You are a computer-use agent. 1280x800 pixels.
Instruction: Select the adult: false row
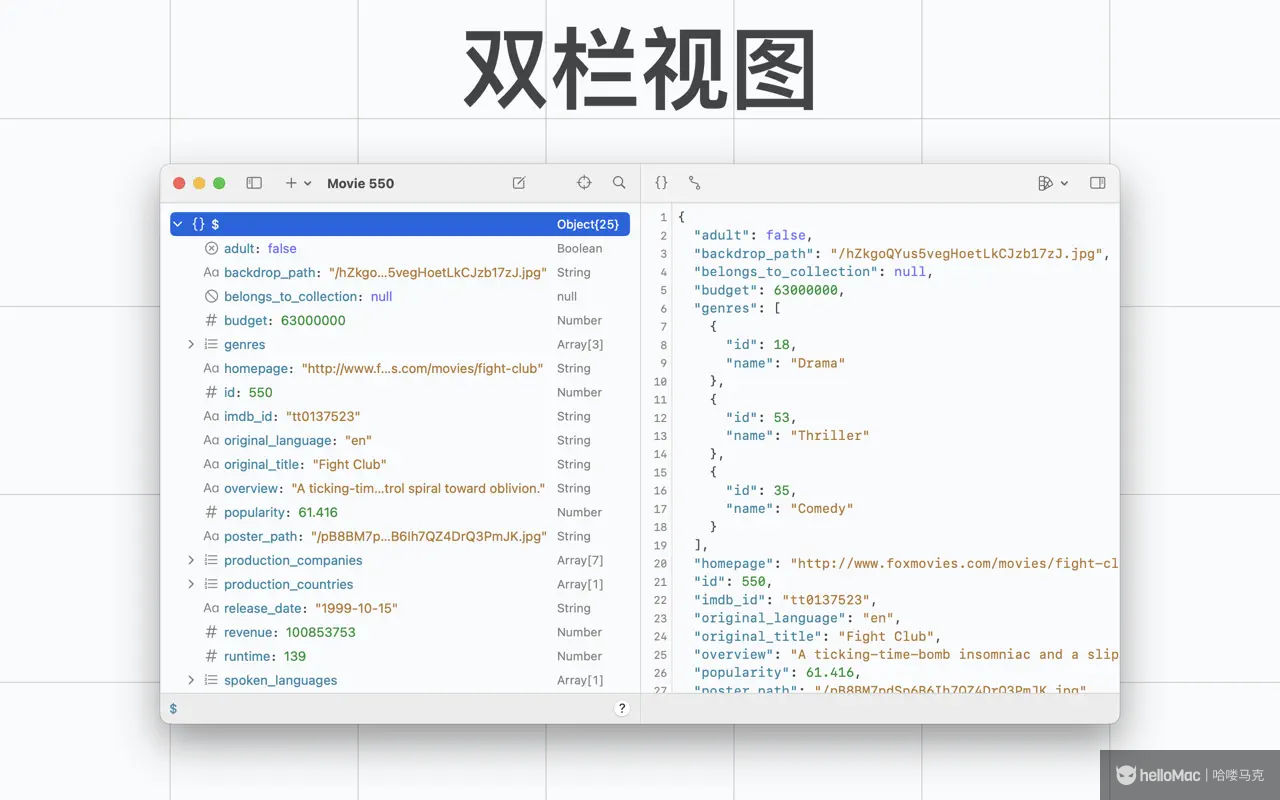click(400, 248)
